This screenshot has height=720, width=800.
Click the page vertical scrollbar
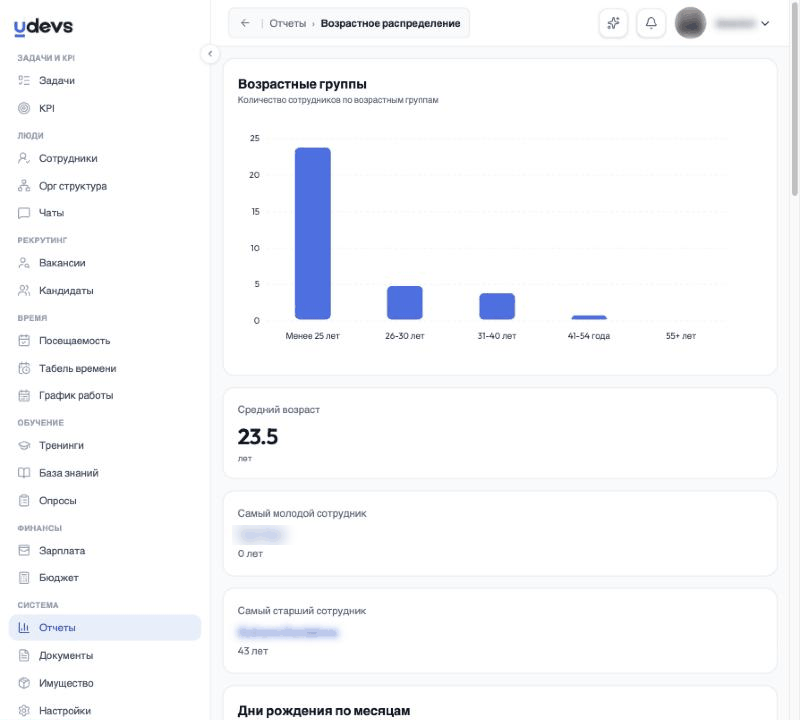tap(795, 97)
